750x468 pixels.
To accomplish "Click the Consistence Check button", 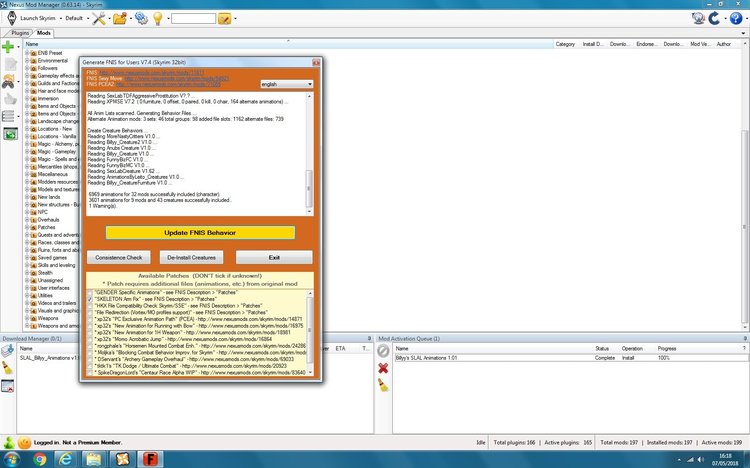I will point(119,257).
